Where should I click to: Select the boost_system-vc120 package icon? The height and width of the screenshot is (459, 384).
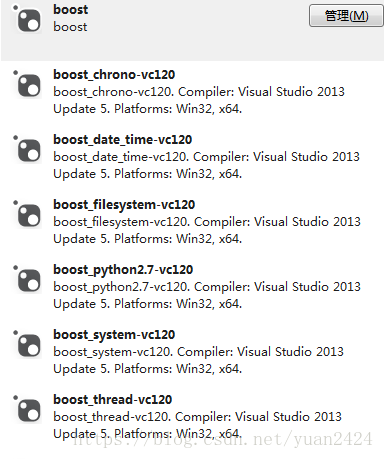(x=27, y=344)
